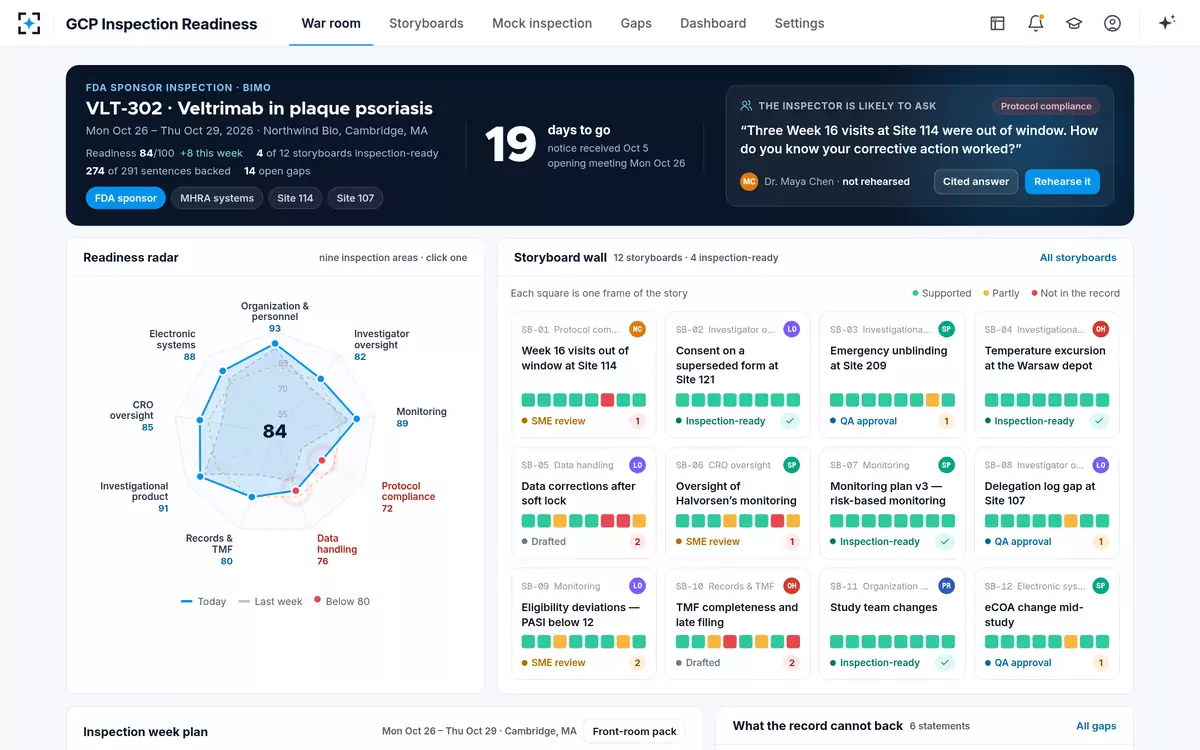Click Dr. Maya Chen's MC avatar

pyautogui.click(x=749, y=181)
